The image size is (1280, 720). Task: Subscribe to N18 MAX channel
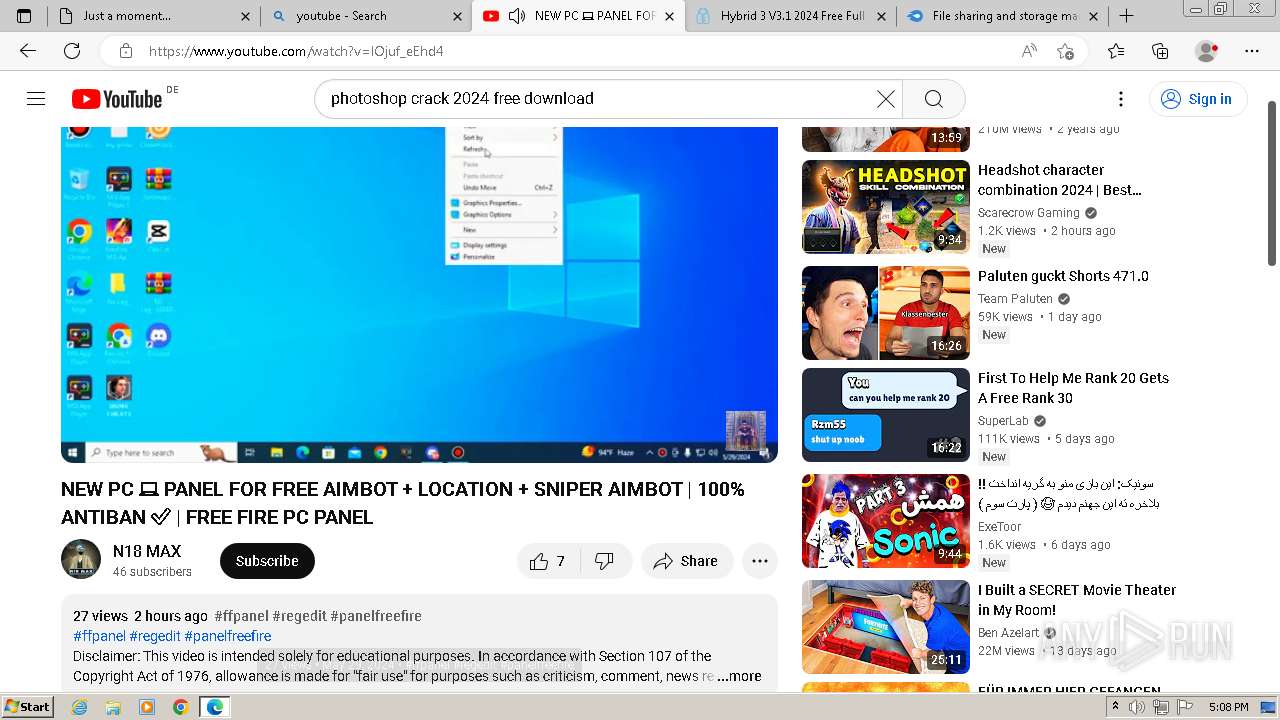click(267, 561)
